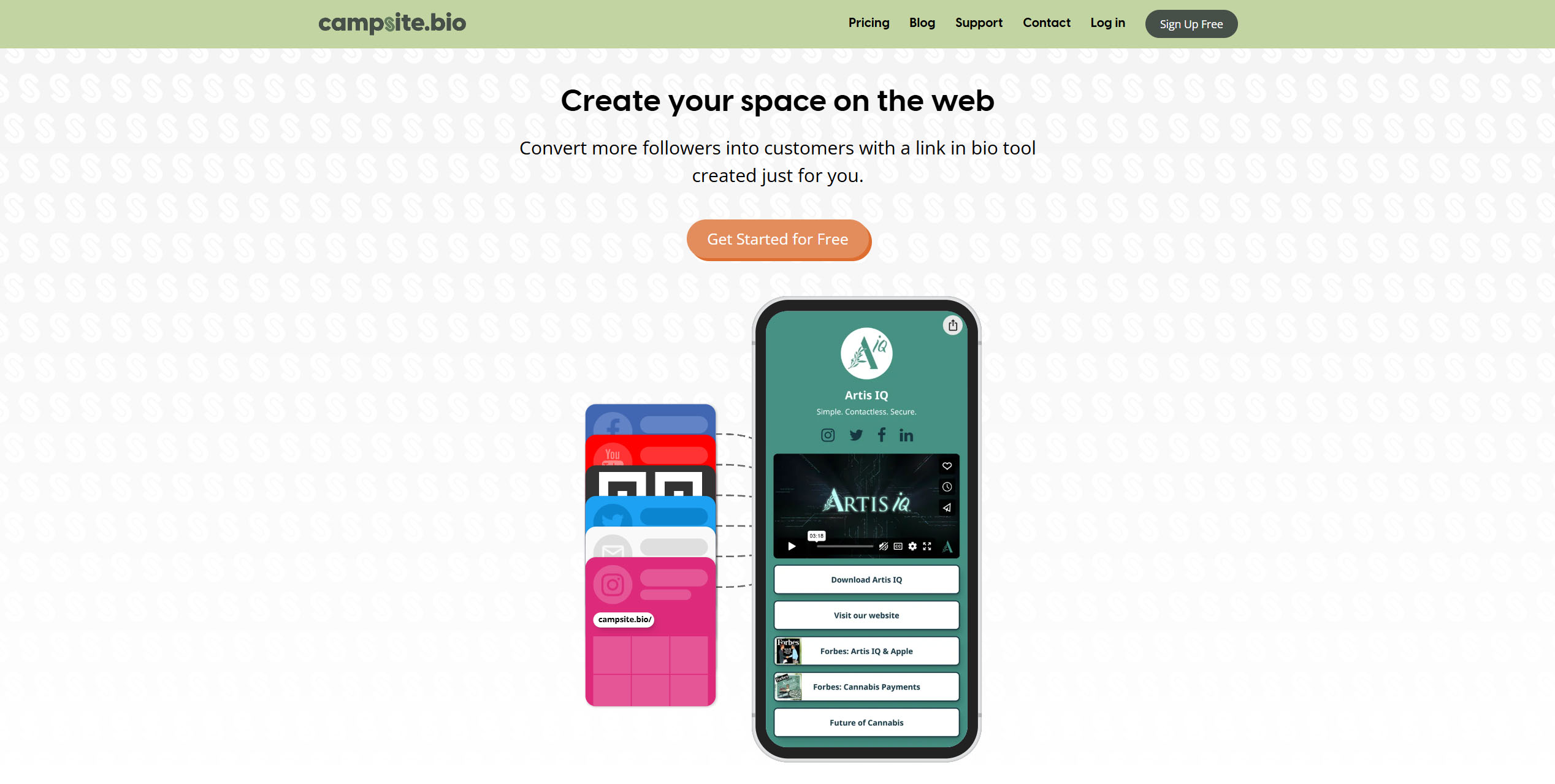Click the share icon on phone mockup

(952, 325)
